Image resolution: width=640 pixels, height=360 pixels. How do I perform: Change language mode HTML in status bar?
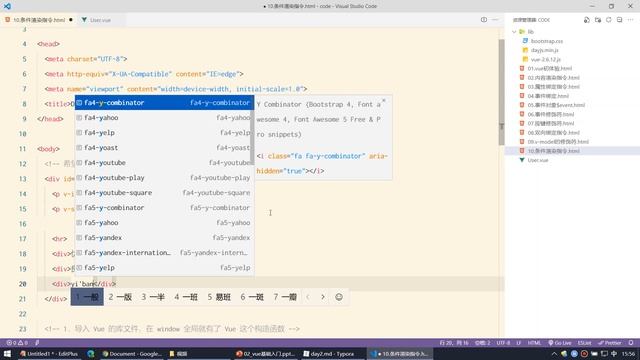(x=534, y=343)
